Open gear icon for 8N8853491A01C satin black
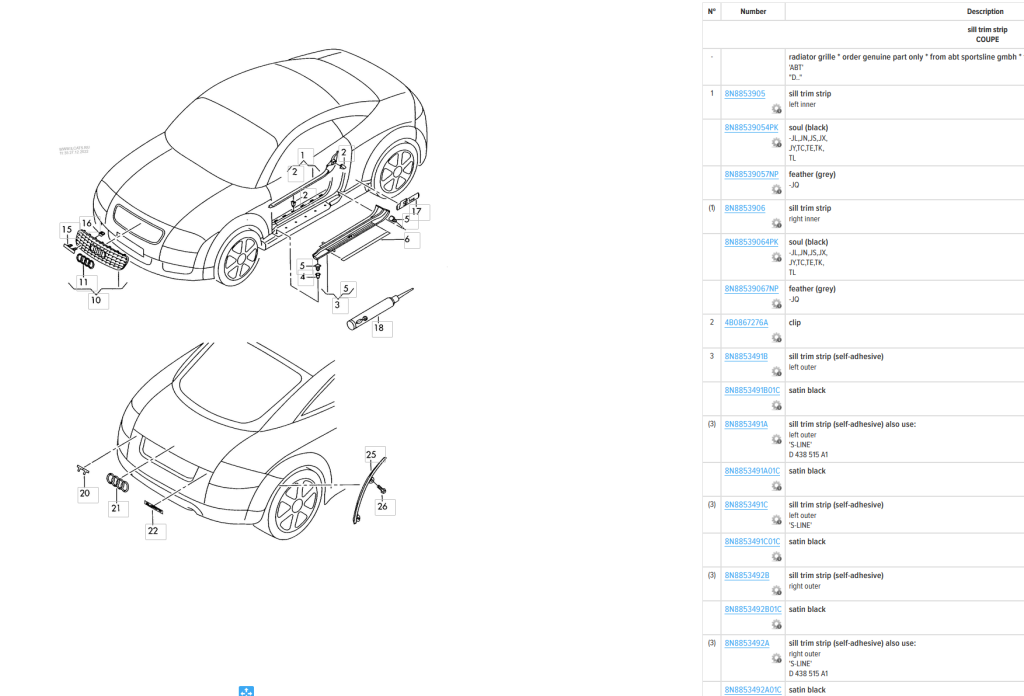1024x696 pixels. pyautogui.click(x=776, y=485)
